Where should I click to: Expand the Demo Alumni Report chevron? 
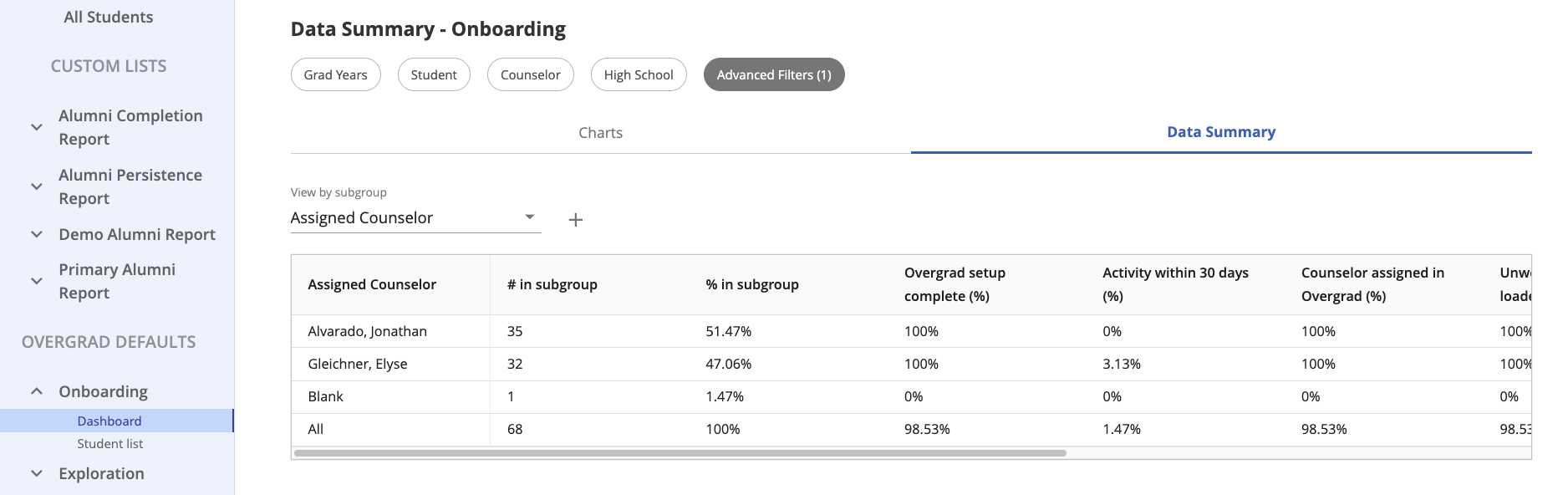pos(37,234)
